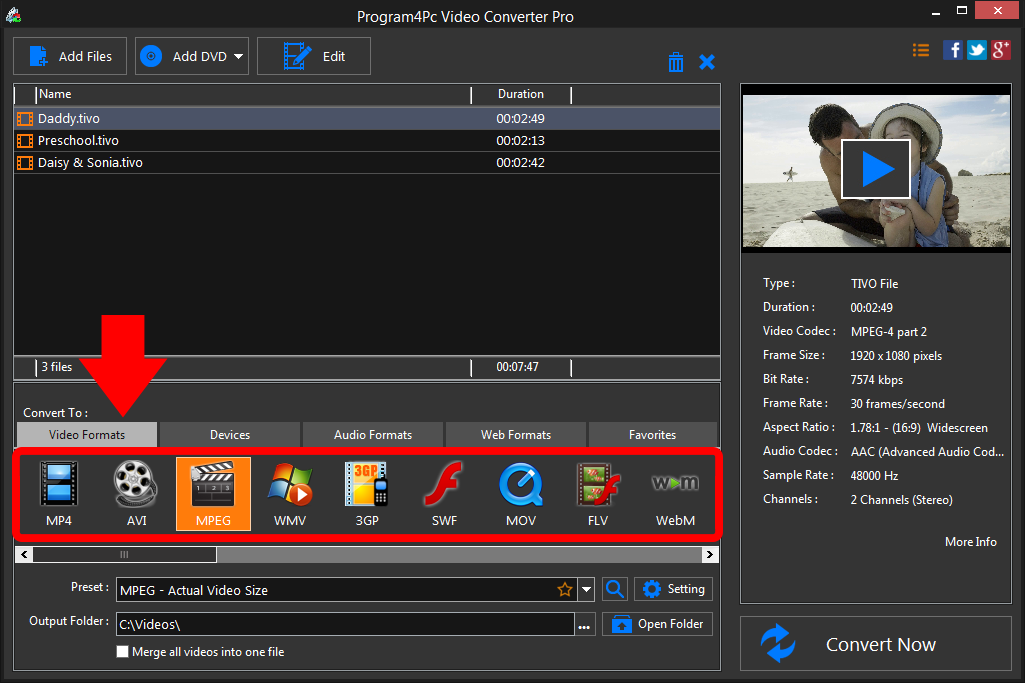Start conversion with Convert Now

coord(876,644)
